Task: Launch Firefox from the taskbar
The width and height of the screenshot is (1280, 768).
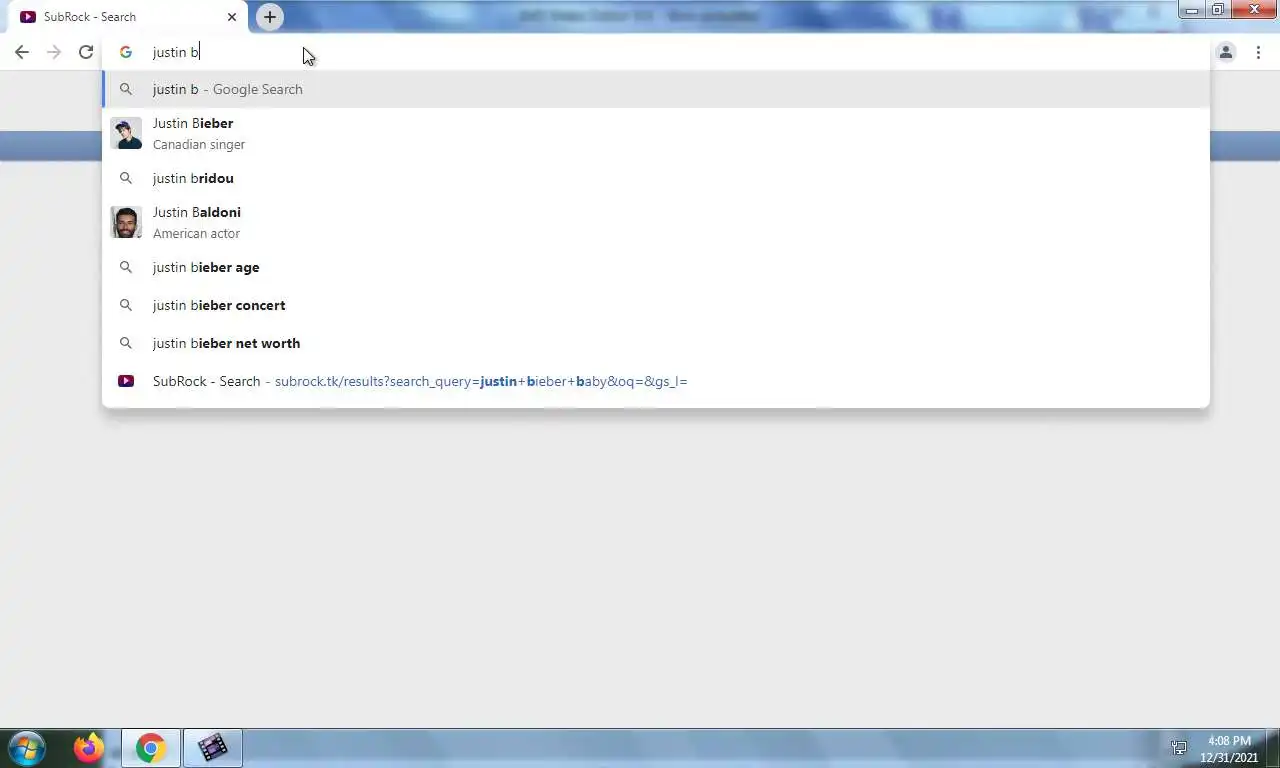Action: pyautogui.click(x=88, y=748)
